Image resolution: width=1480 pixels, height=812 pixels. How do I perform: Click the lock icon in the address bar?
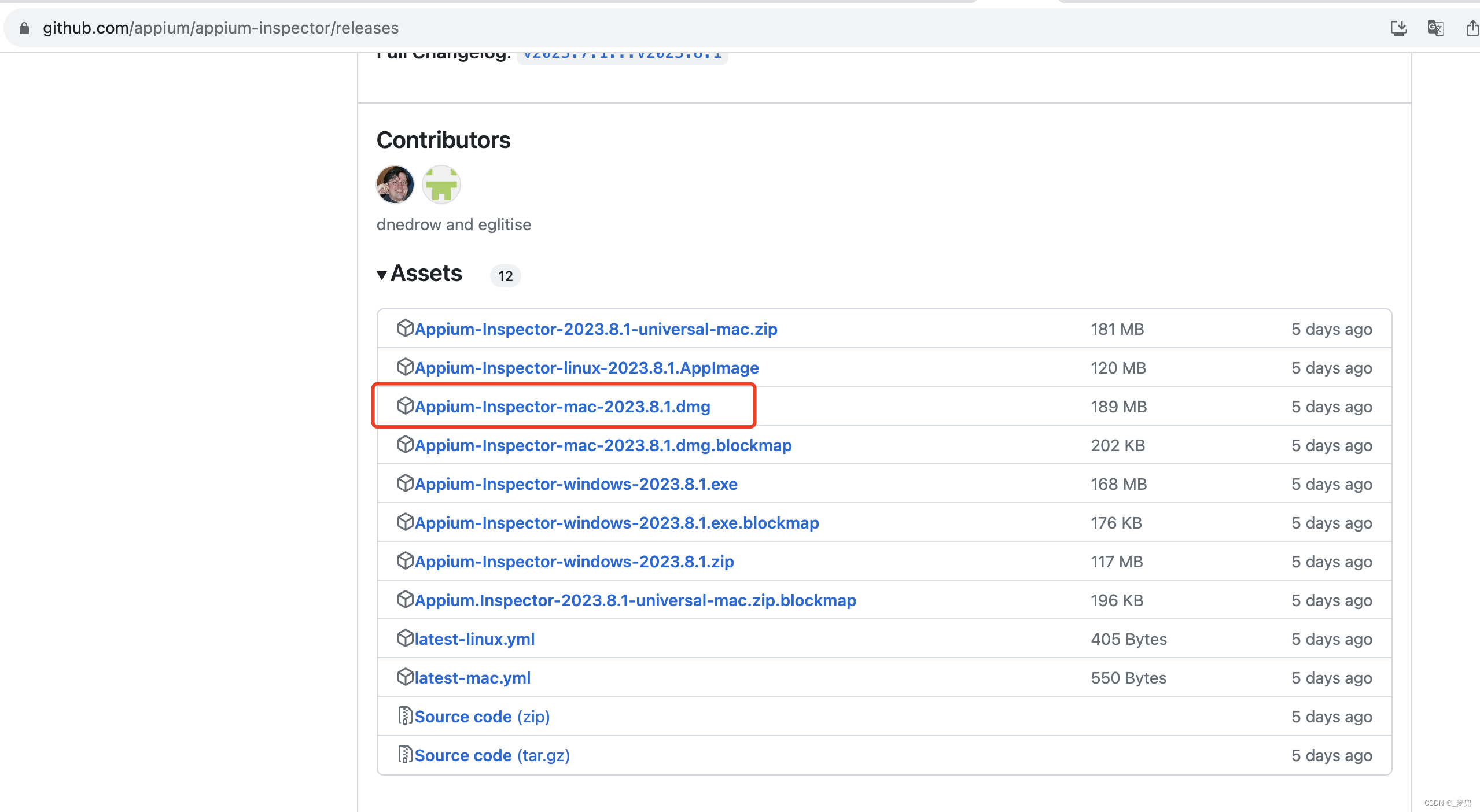pos(23,28)
